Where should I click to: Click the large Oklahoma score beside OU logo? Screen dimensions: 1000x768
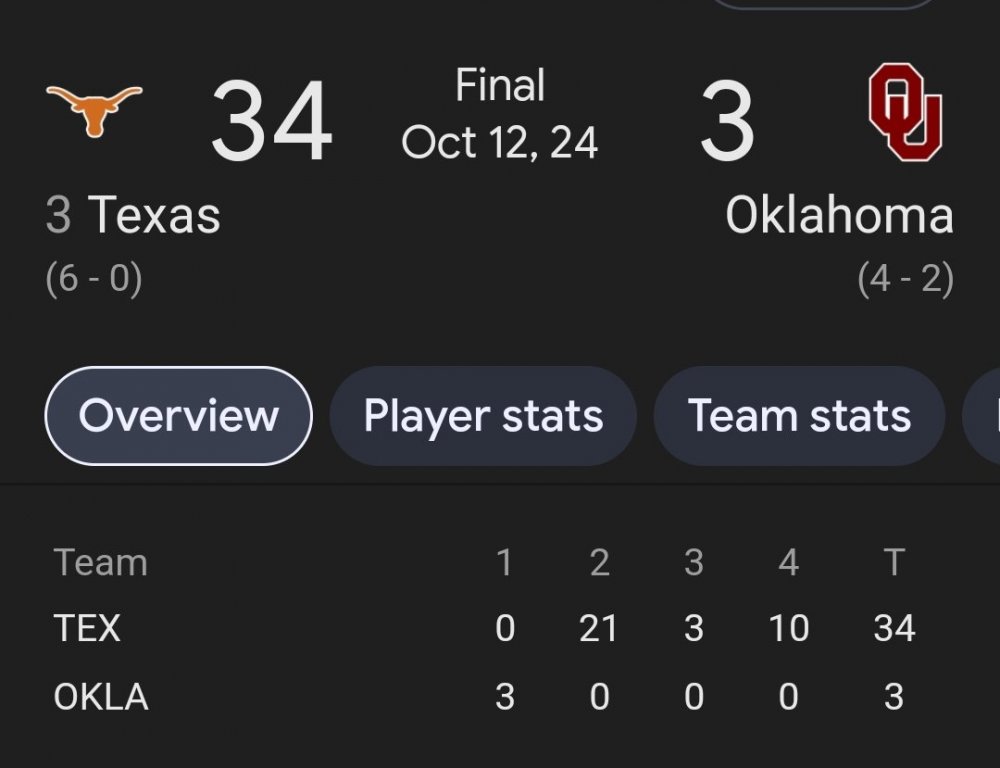click(727, 122)
